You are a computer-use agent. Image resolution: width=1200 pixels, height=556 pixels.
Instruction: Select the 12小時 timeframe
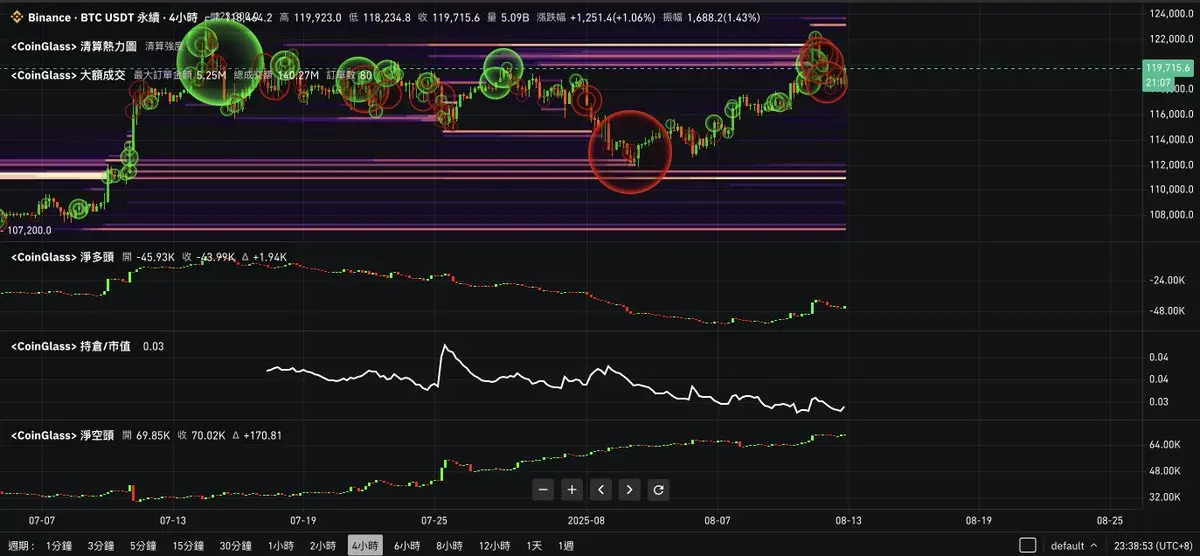[495, 546]
